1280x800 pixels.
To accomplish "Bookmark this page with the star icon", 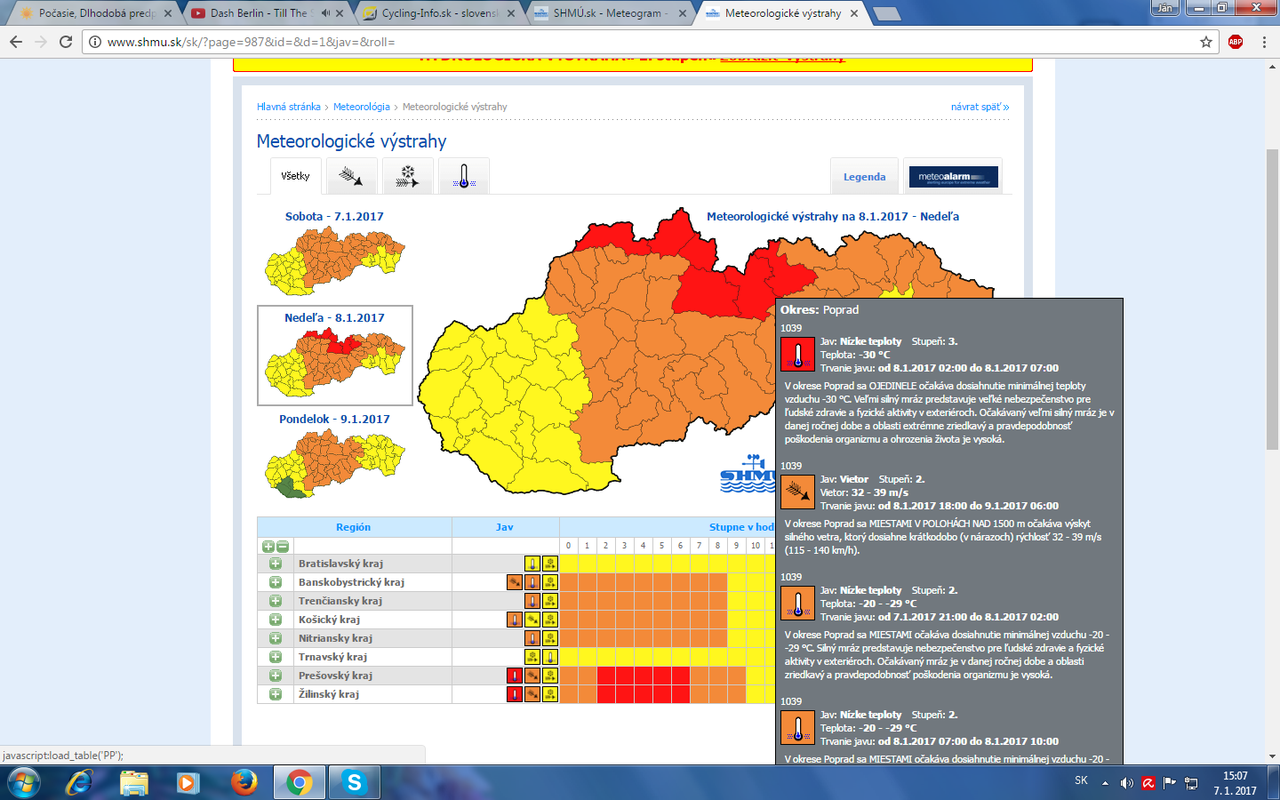I will (1206, 42).
